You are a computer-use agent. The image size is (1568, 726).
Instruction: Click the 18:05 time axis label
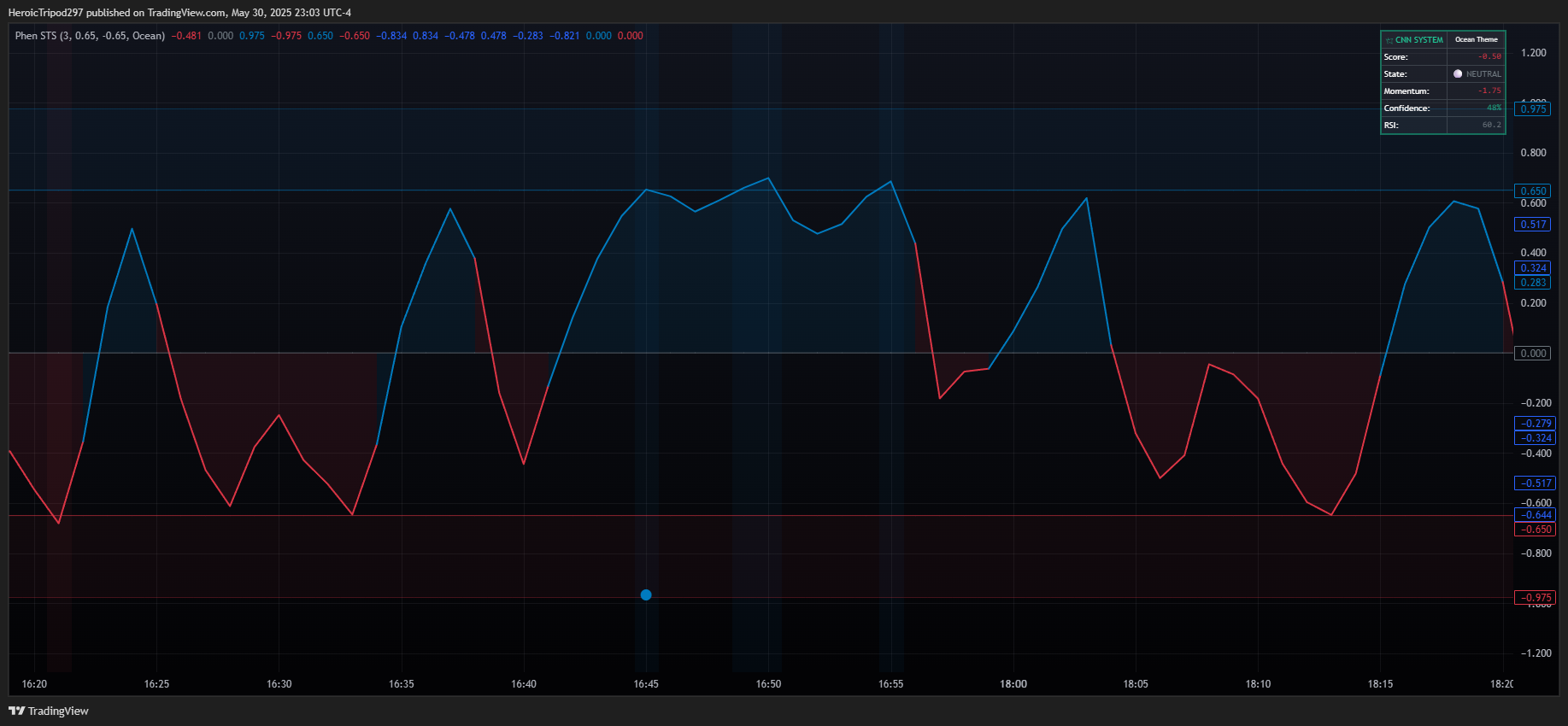(x=1136, y=684)
